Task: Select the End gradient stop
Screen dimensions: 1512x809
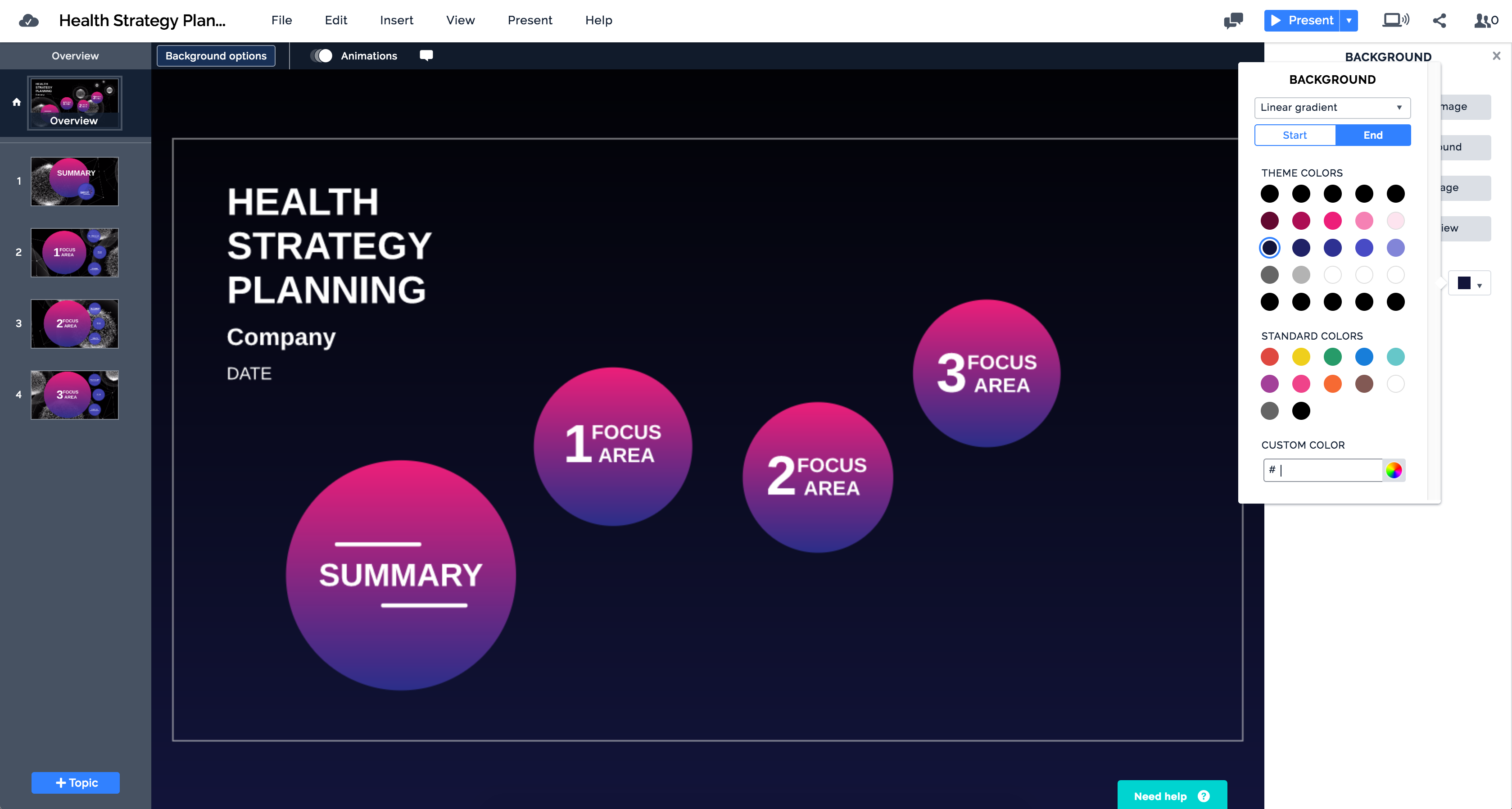Action: 1372,135
